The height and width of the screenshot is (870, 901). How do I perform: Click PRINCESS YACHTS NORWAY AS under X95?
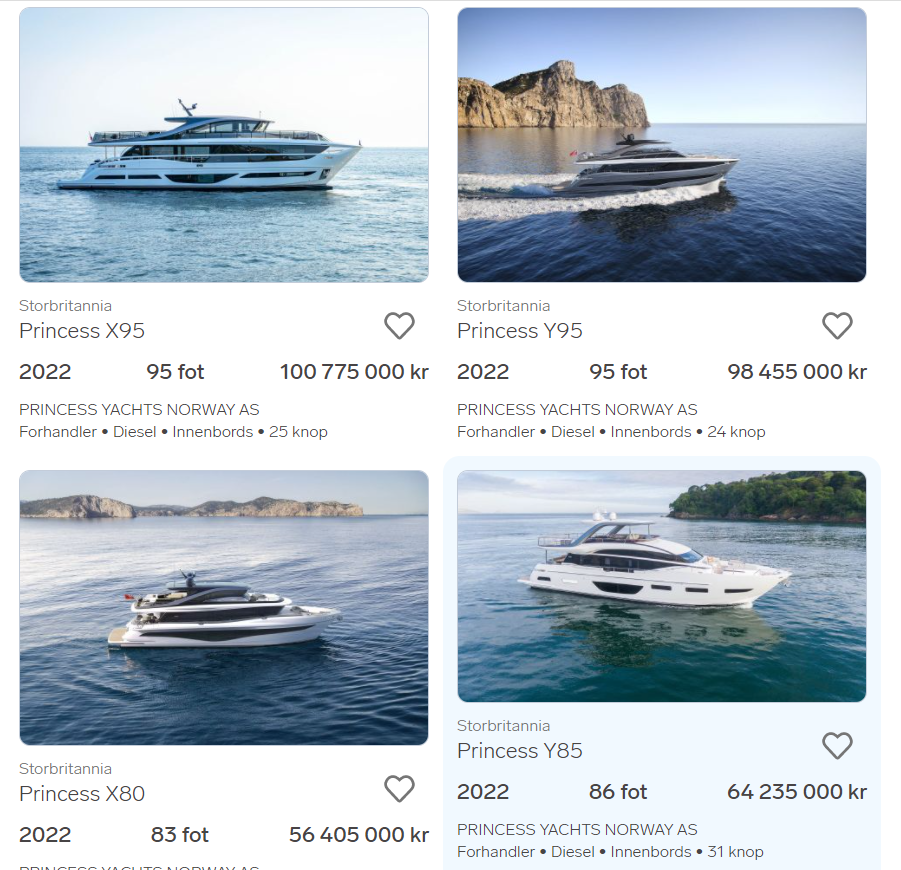click(139, 410)
